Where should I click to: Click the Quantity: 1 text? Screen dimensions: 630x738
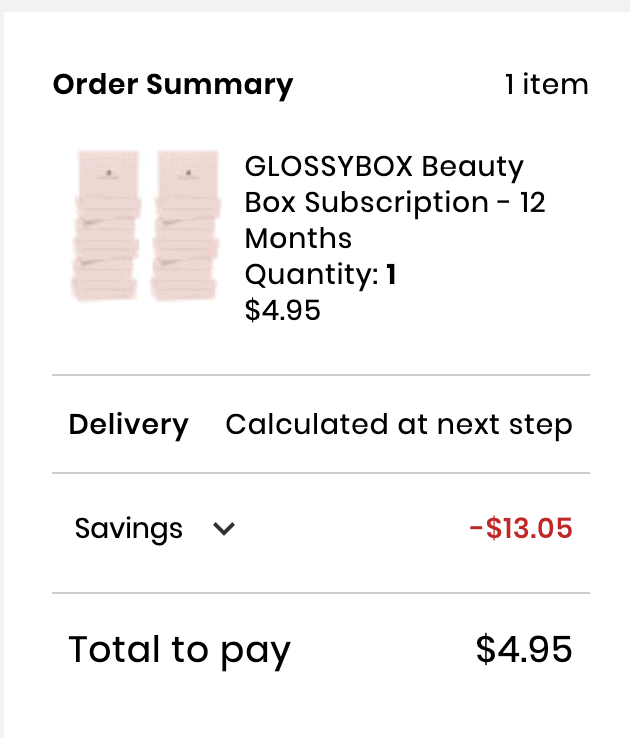click(x=320, y=275)
